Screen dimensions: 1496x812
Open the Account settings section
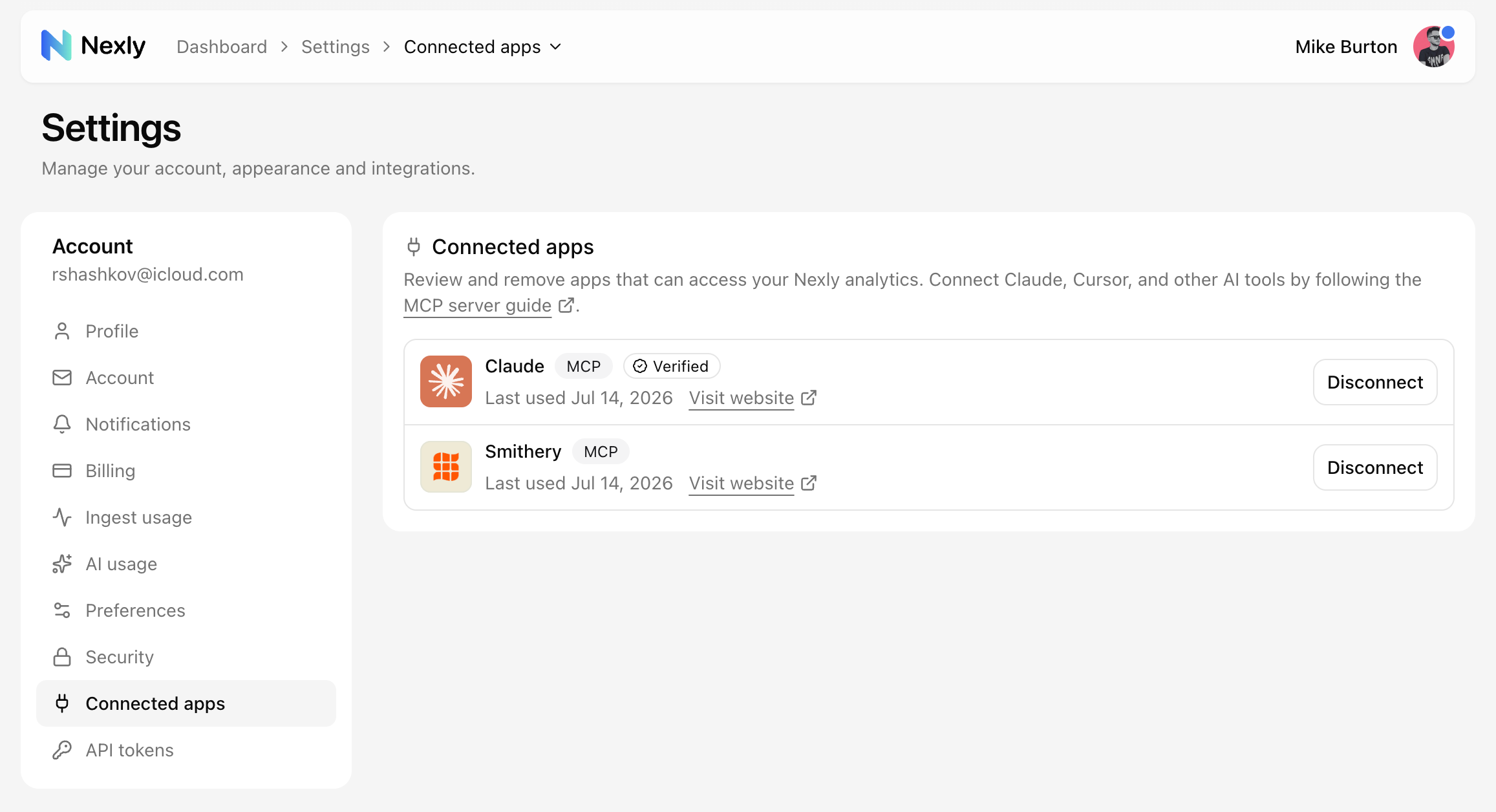tap(186, 378)
